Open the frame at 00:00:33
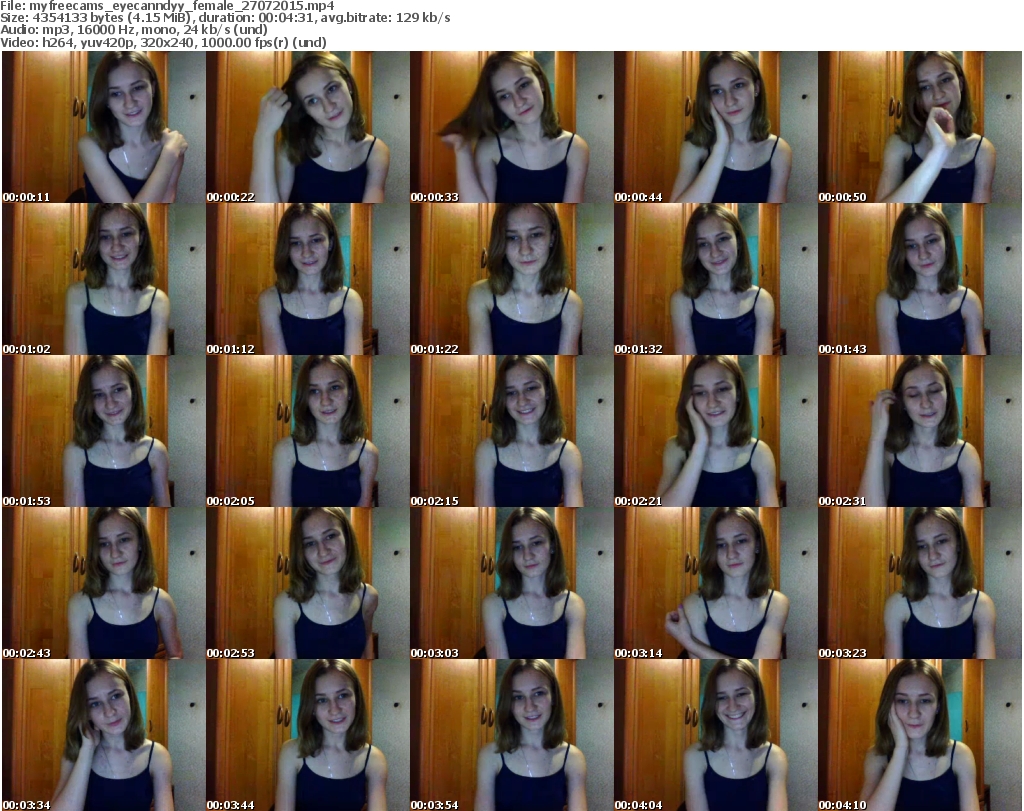The height and width of the screenshot is (811, 1024). [x=511, y=127]
